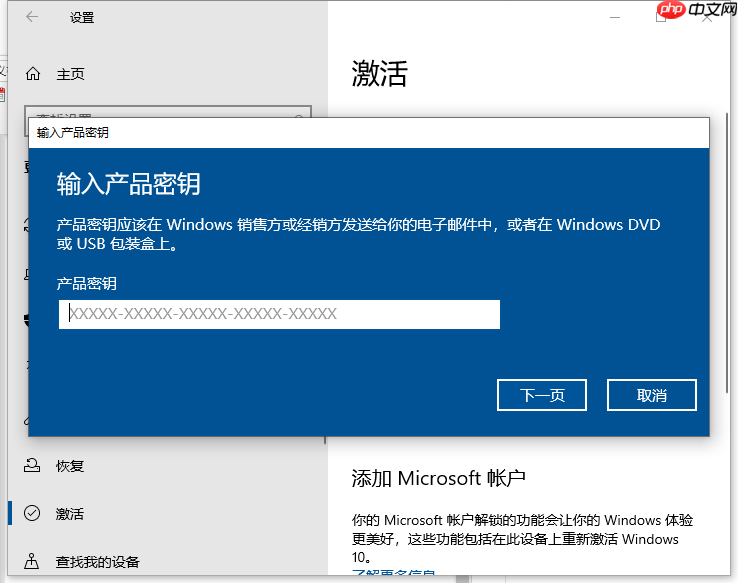Open the 主页 home icon
738x583 pixels.
point(33,74)
